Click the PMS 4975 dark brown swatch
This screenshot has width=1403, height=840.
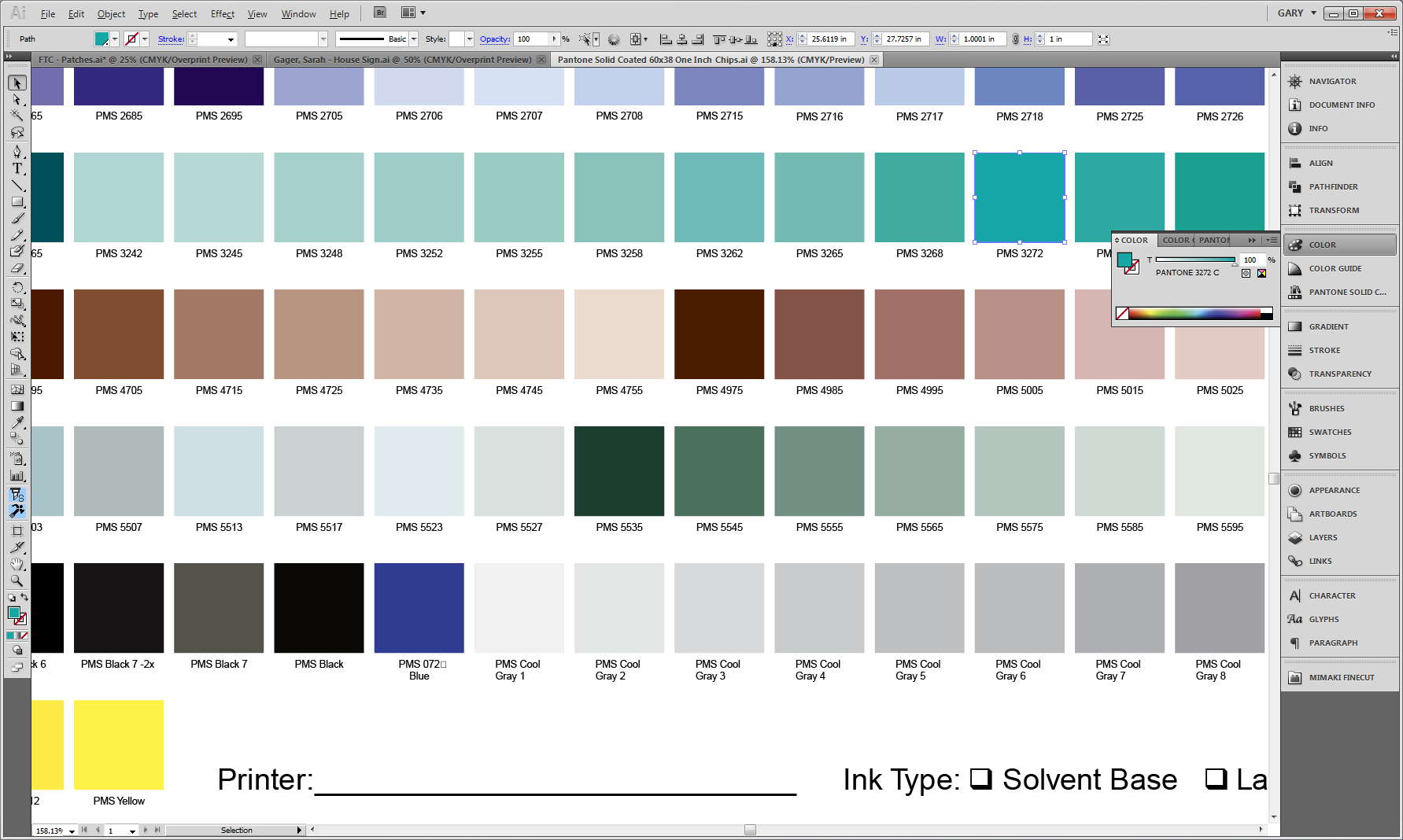(719, 334)
